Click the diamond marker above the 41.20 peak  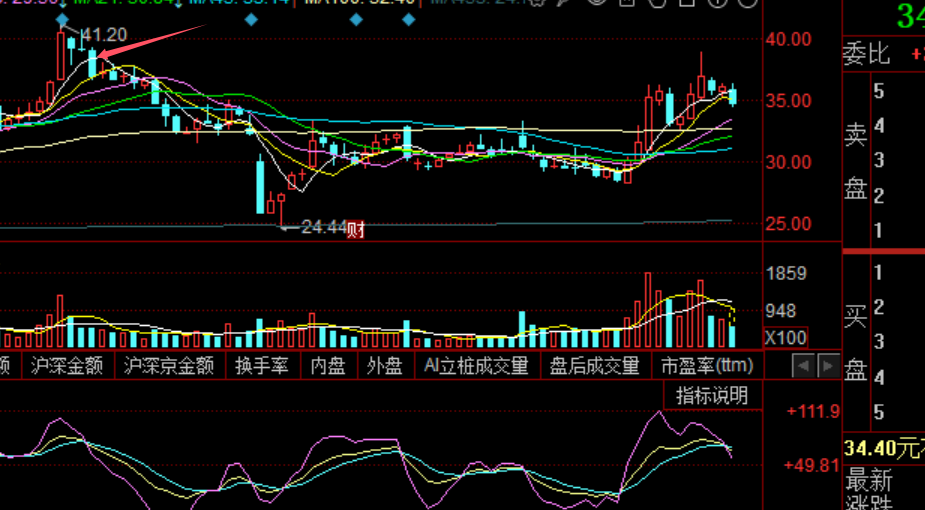click(63, 21)
